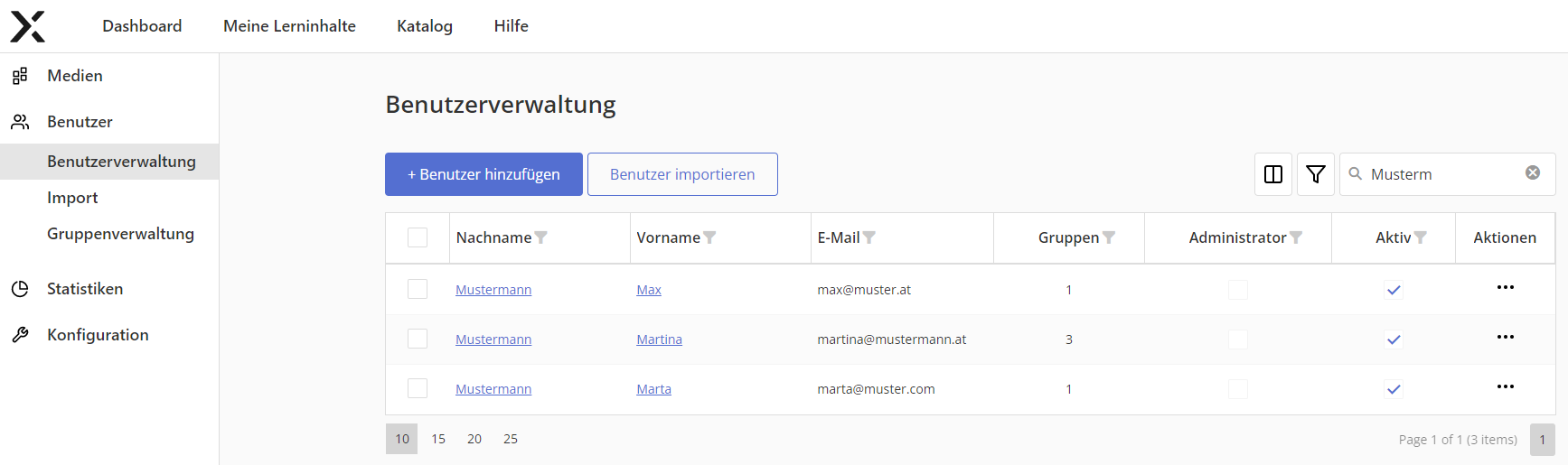Image resolution: width=1568 pixels, height=465 pixels.
Task: Click the Aktiv column filter icon
Action: pyautogui.click(x=1421, y=237)
